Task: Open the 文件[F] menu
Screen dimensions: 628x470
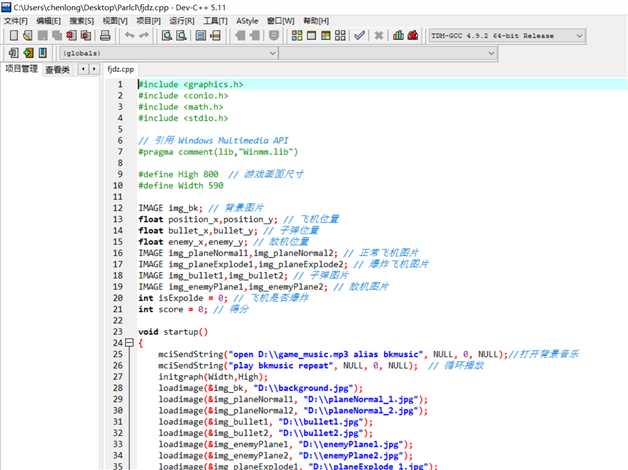Action: pyautogui.click(x=16, y=21)
